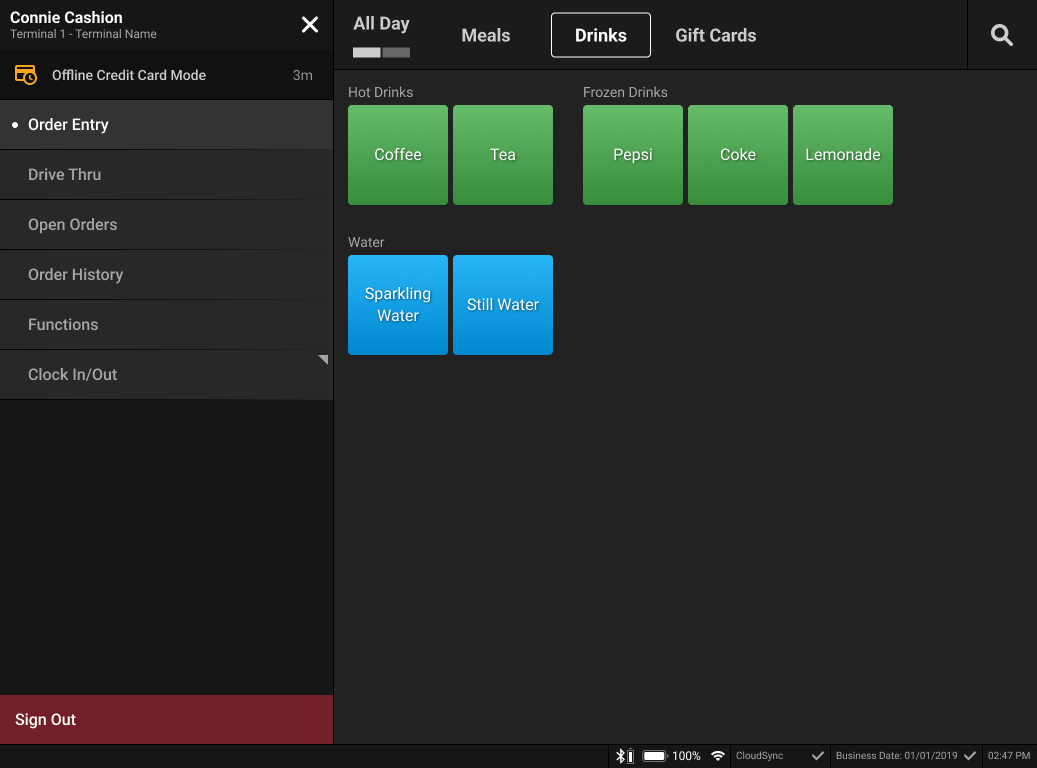This screenshot has height=768, width=1037.
Task: Select Sparkling Water from the Water section
Action: tap(397, 305)
